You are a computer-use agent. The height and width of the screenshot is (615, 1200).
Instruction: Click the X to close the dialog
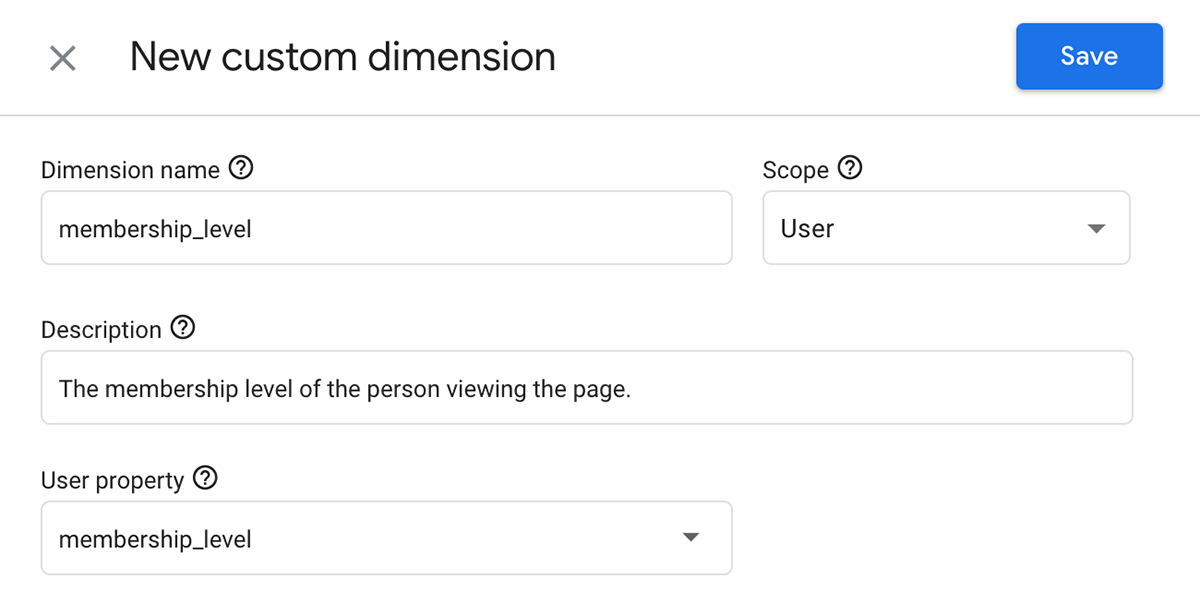62,57
